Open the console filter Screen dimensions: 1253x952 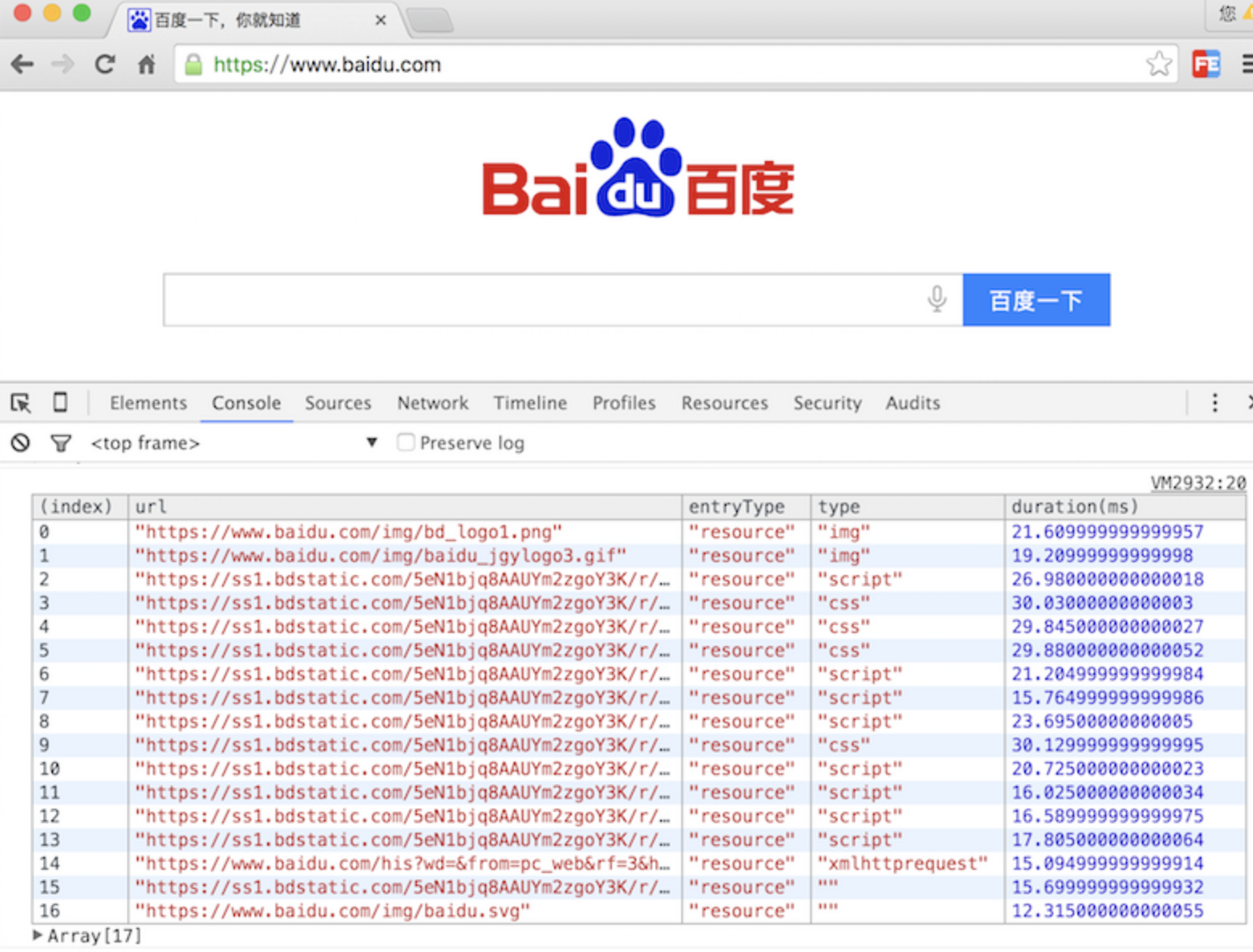pyautogui.click(x=60, y=442)
